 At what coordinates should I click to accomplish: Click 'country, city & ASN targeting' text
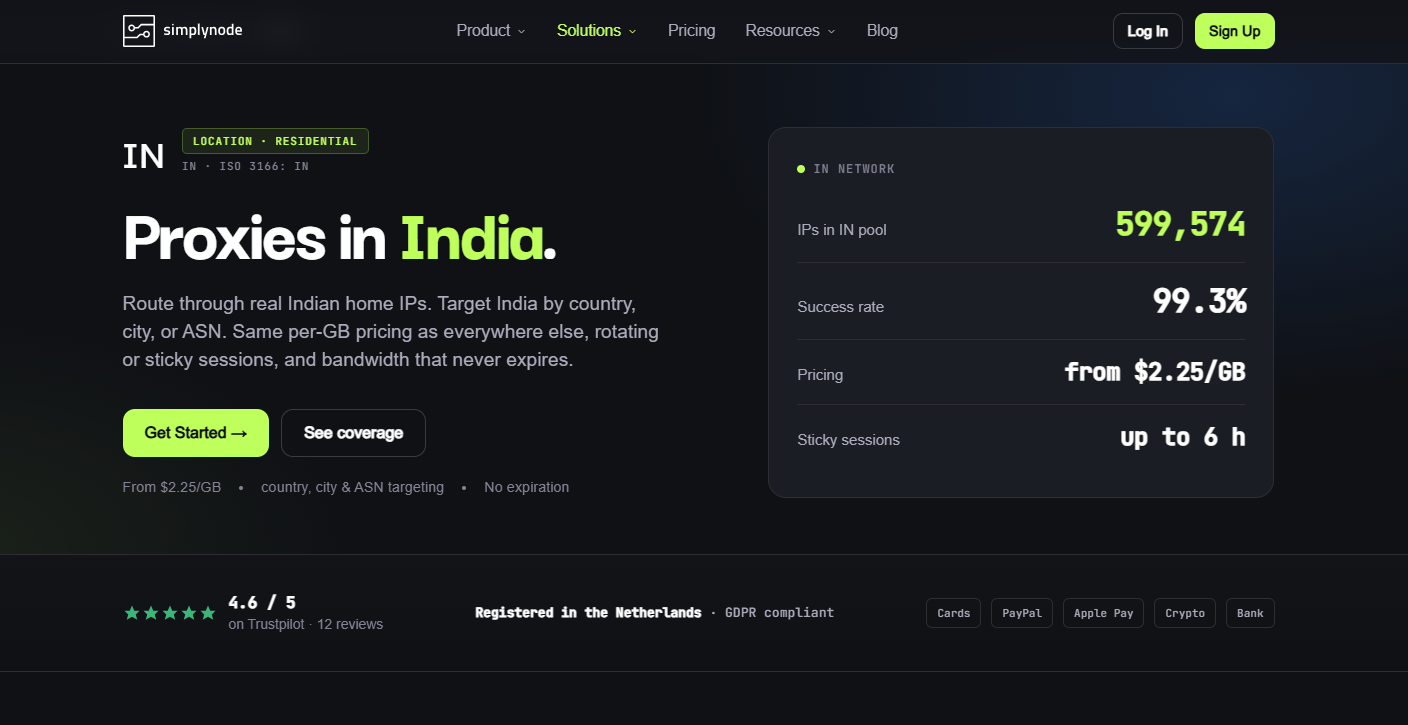[352, 487]
